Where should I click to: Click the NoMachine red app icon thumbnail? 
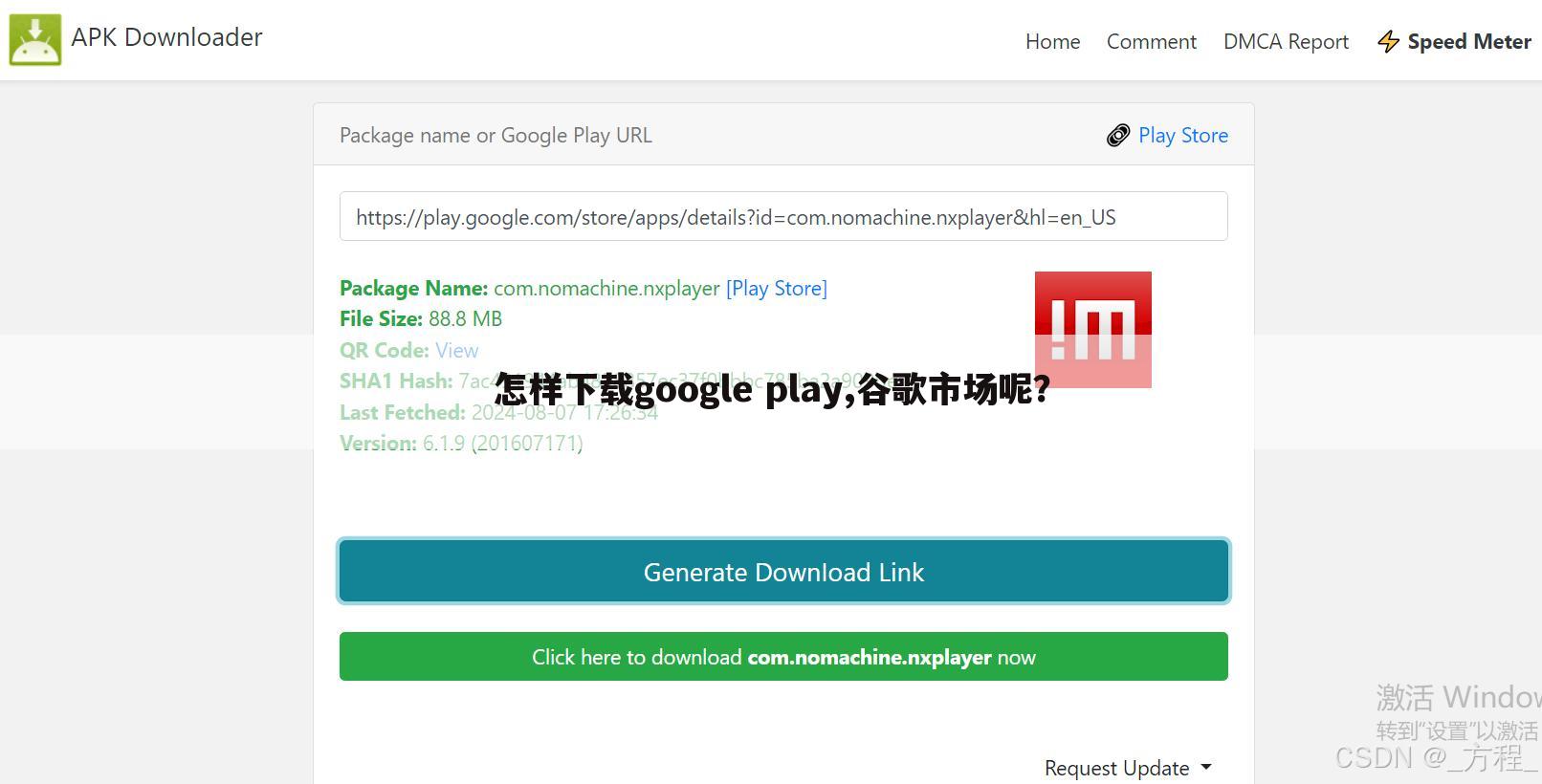[x=1092, y=330]
